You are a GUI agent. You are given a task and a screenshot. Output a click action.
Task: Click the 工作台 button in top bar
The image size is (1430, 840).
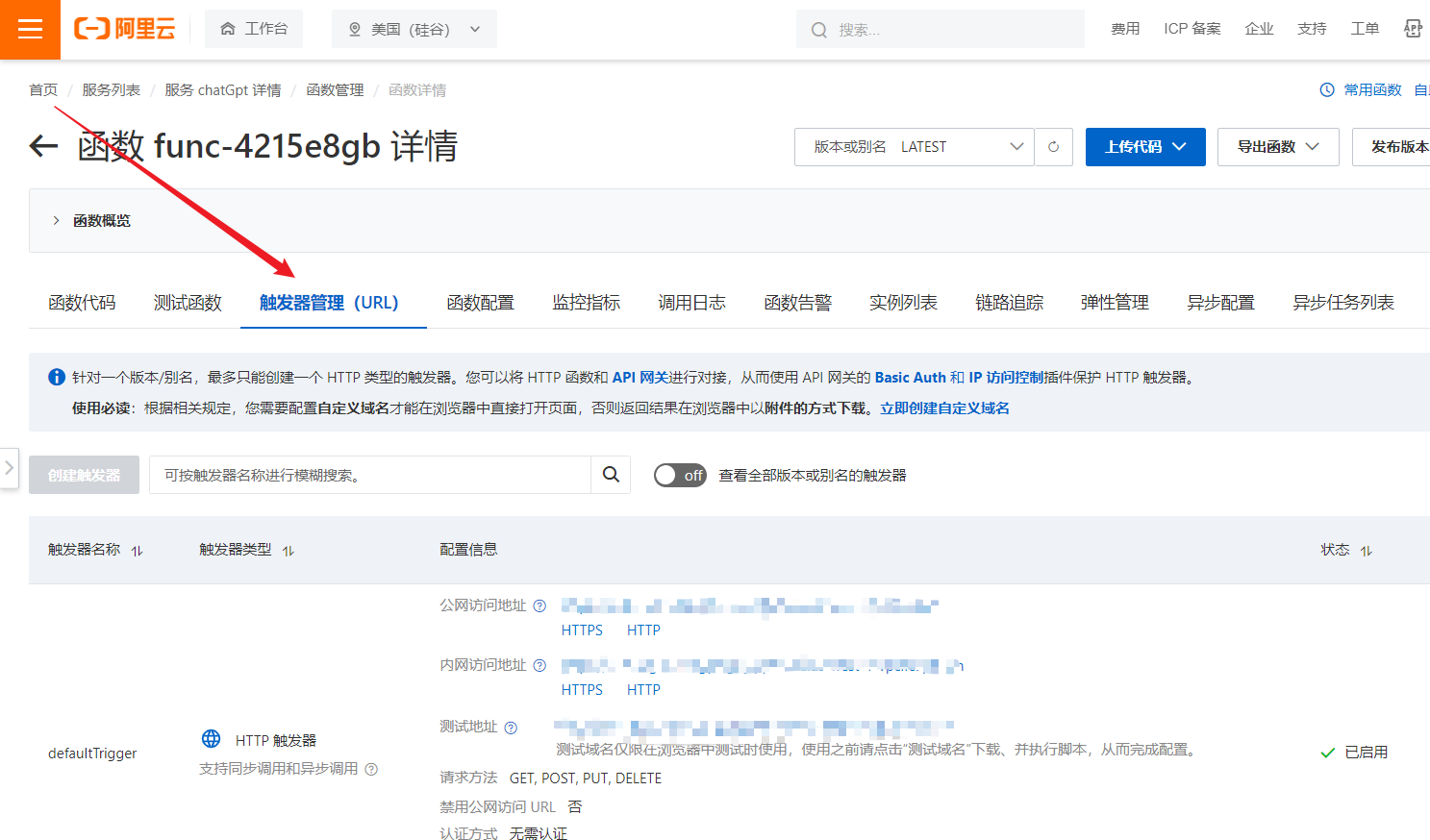[254, 29]
